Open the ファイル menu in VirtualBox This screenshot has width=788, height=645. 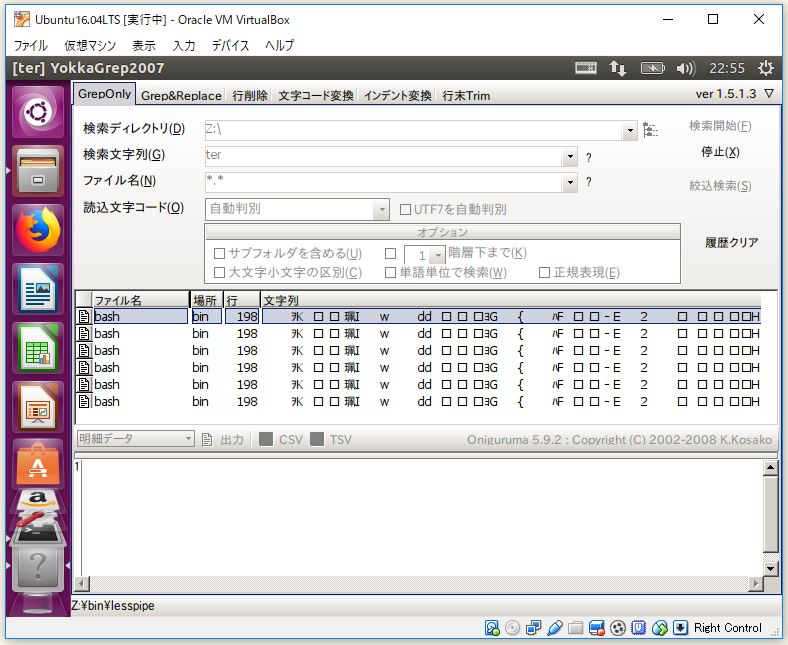click(x=30, y=45)
